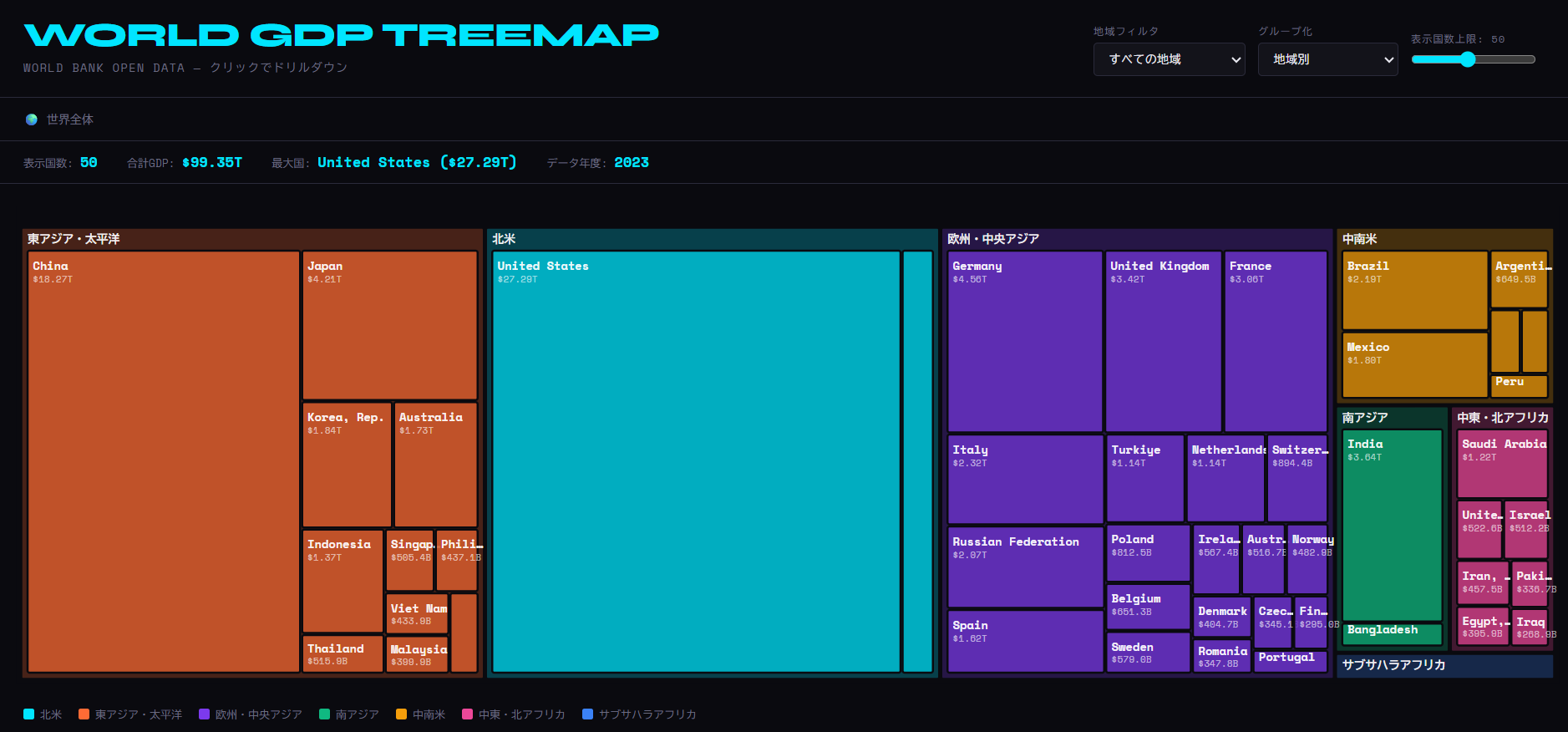Click the Japan treemap tile

390,325
